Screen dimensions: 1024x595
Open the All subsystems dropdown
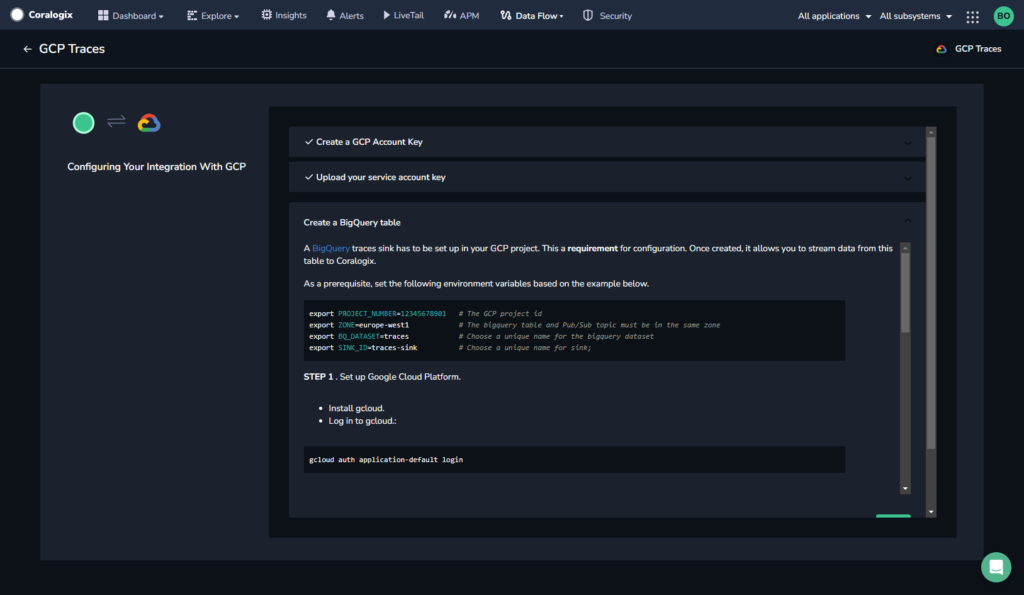[916, 16]
